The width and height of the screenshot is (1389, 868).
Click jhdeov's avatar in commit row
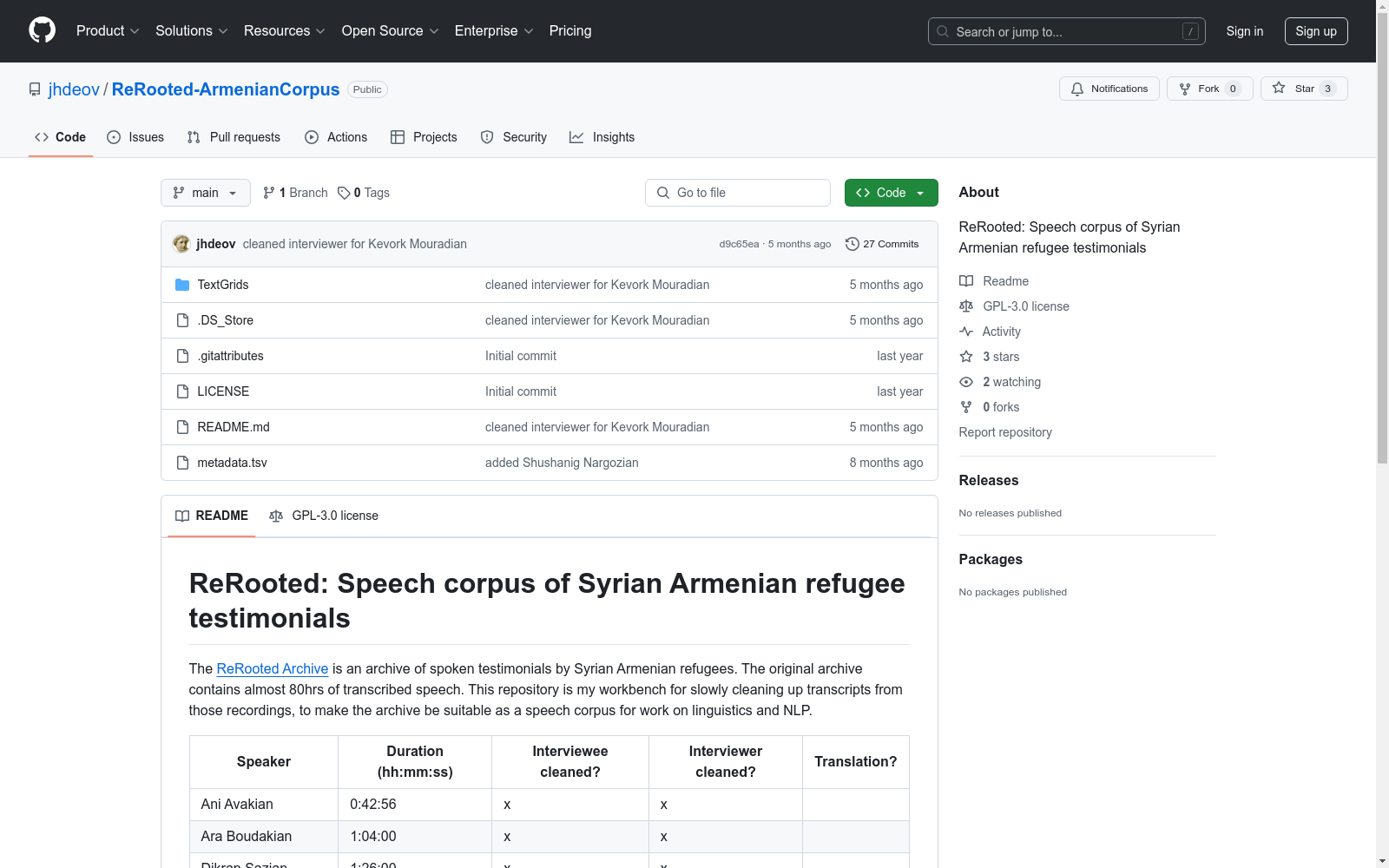(x=181, y=244)
